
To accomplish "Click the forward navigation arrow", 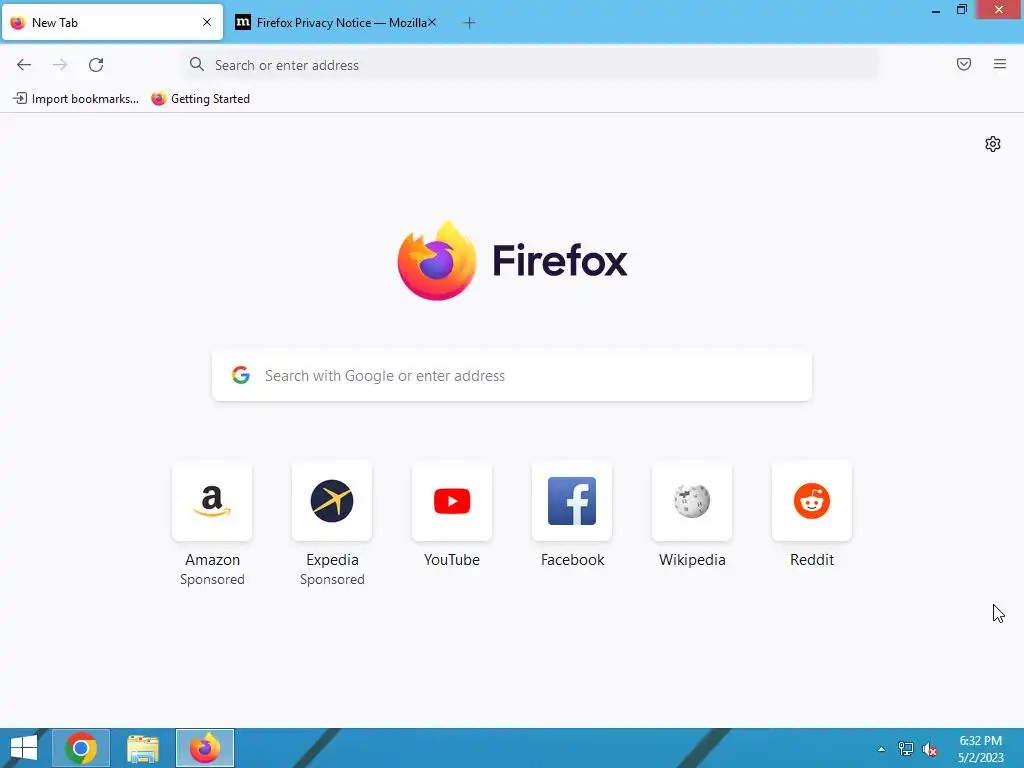I will [60, 65].
